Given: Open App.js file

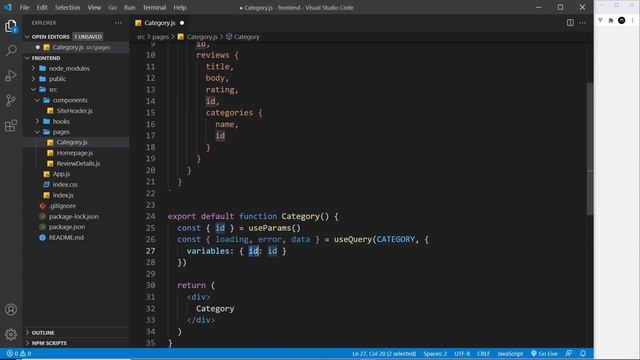Looking at the screenshot, I should tap(61, 174).
